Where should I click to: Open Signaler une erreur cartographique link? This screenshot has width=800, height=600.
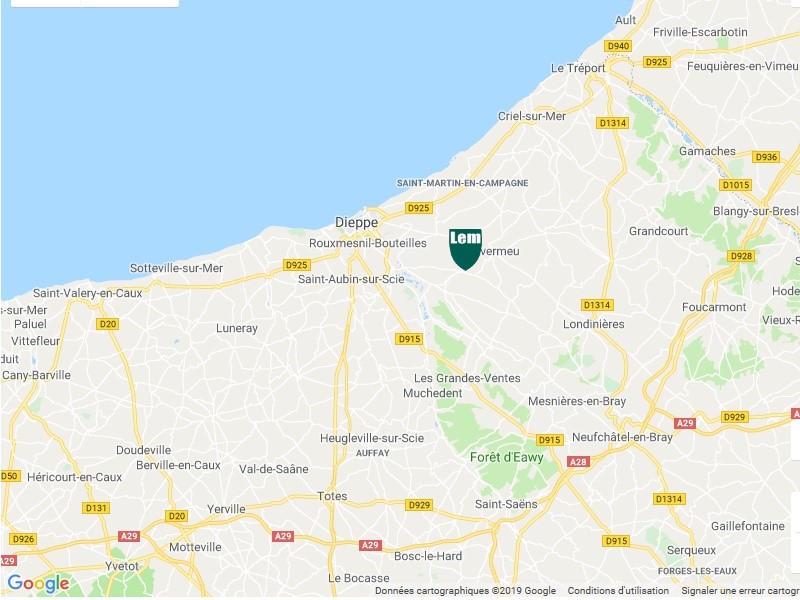coord(740,591)
